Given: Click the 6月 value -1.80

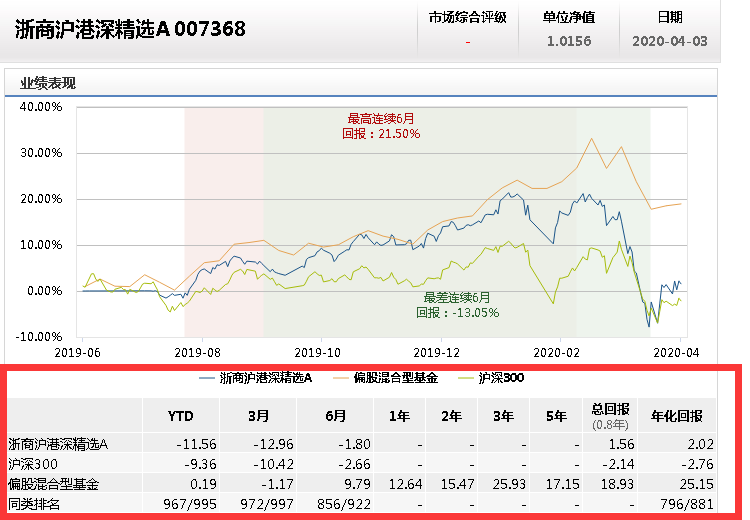Looking at the screenshot, I should [354, 444].
